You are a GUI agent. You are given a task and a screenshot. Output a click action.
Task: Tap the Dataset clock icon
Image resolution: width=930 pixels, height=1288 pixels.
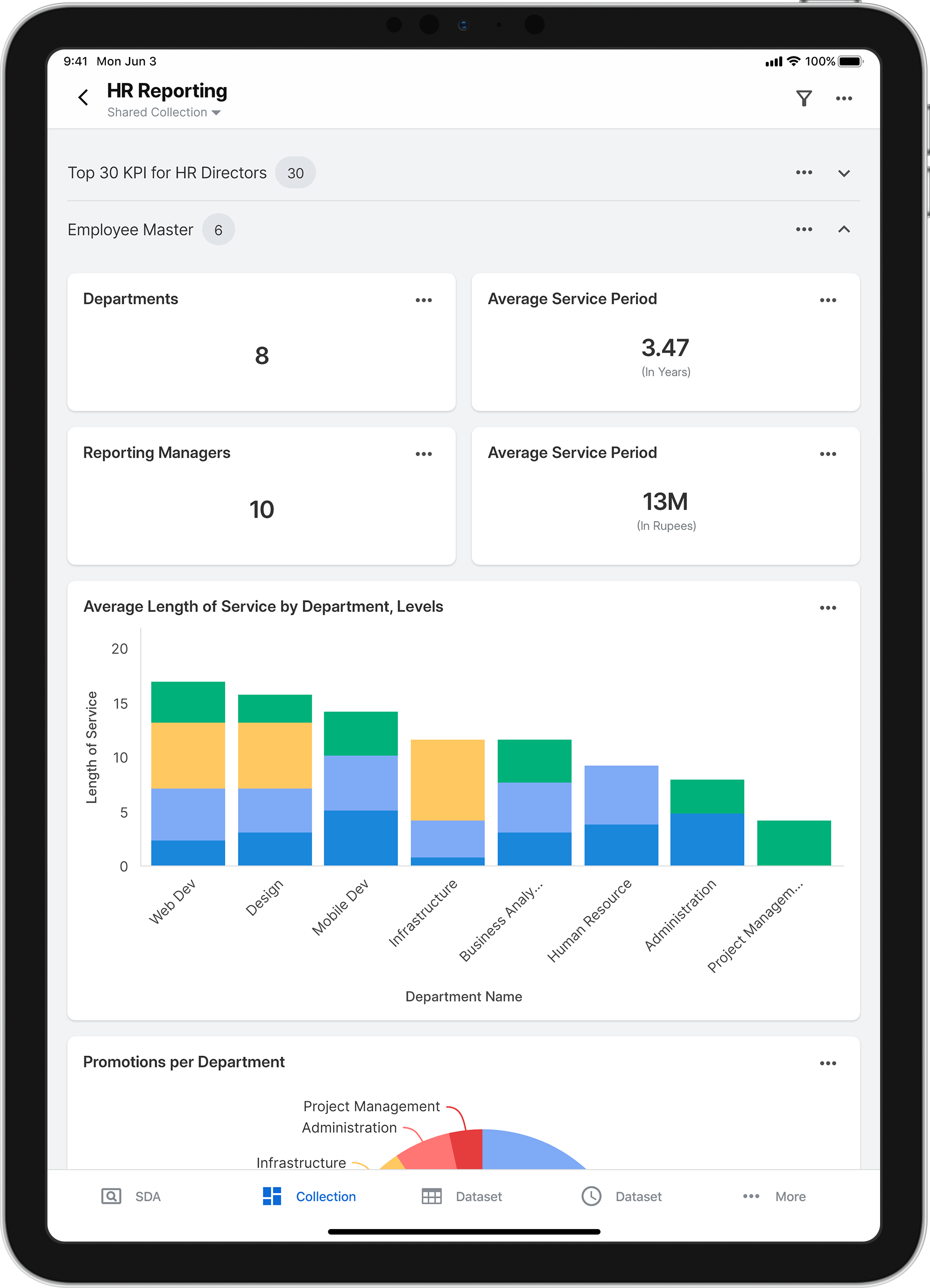pyautogui.click(x=591, y=1196)
